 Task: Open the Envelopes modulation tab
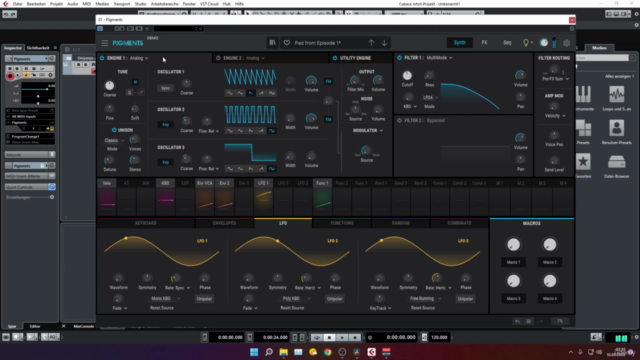click(224, 223)
